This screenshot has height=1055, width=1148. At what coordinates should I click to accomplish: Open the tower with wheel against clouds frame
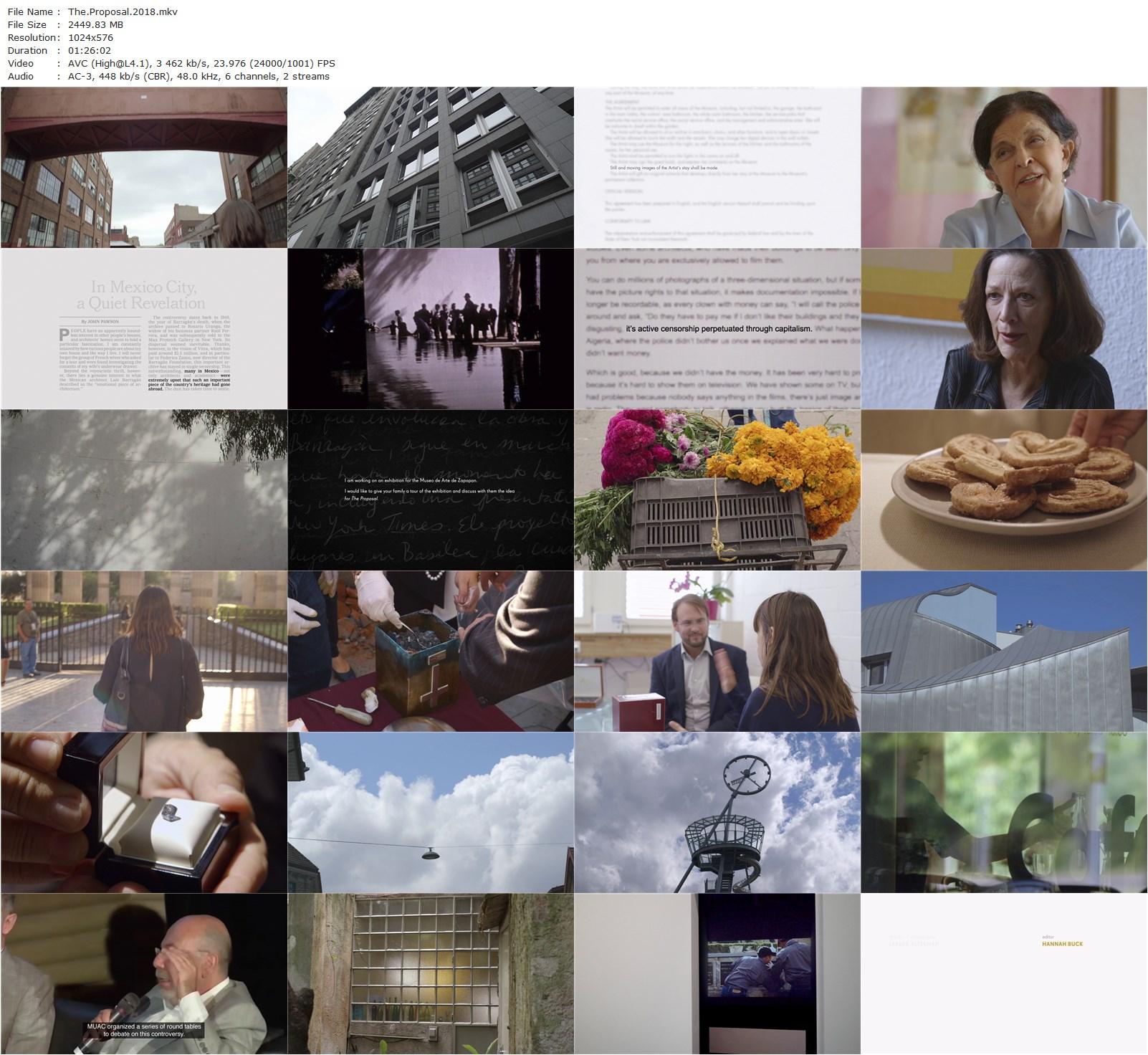pyautogui.click(x=717, y=813)
